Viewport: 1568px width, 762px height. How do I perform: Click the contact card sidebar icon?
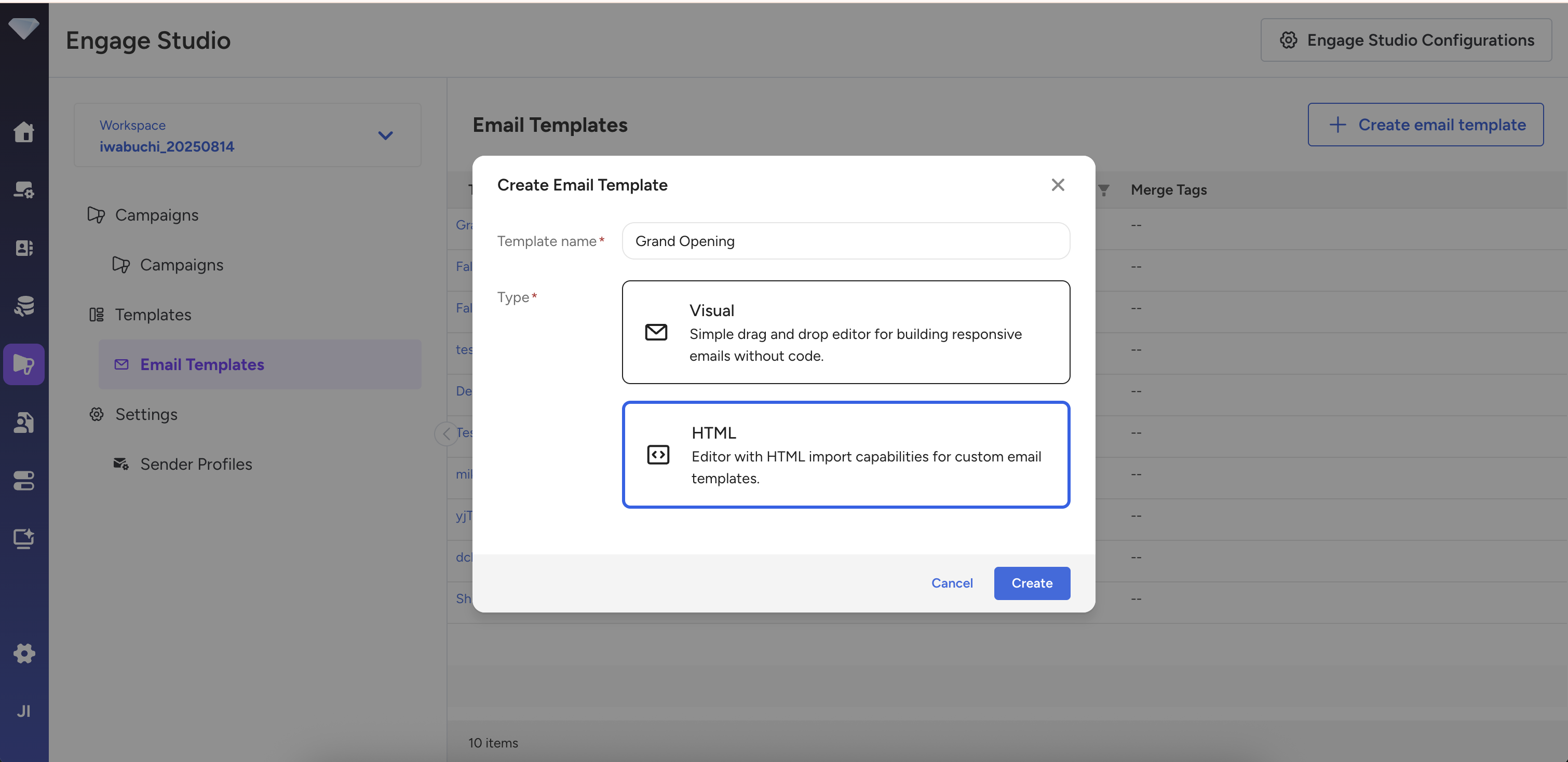coord(24,248)
